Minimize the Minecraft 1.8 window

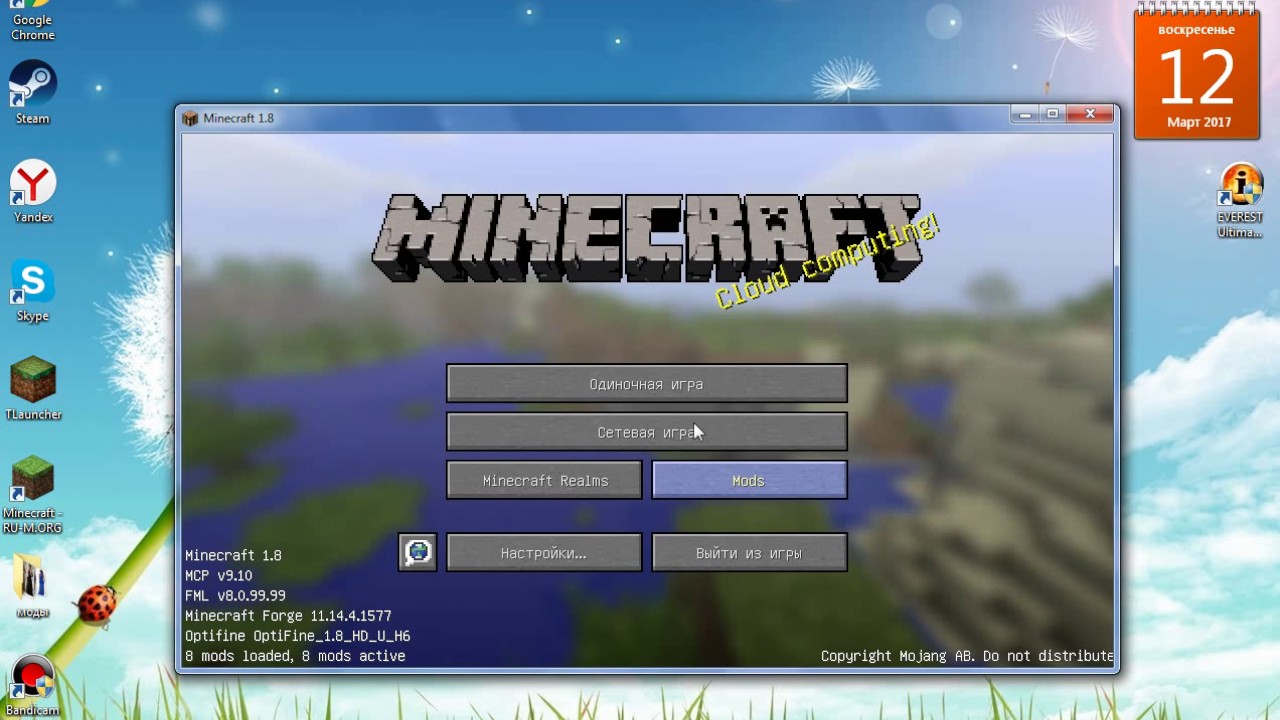(x=1024, y=115)
